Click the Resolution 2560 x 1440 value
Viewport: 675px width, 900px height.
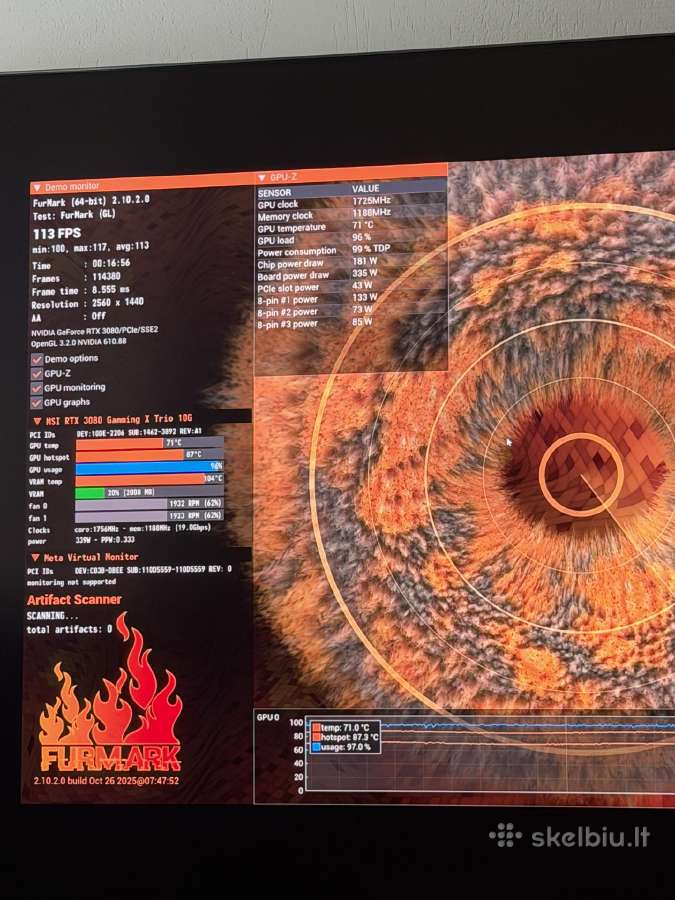(x=118, y=302)
